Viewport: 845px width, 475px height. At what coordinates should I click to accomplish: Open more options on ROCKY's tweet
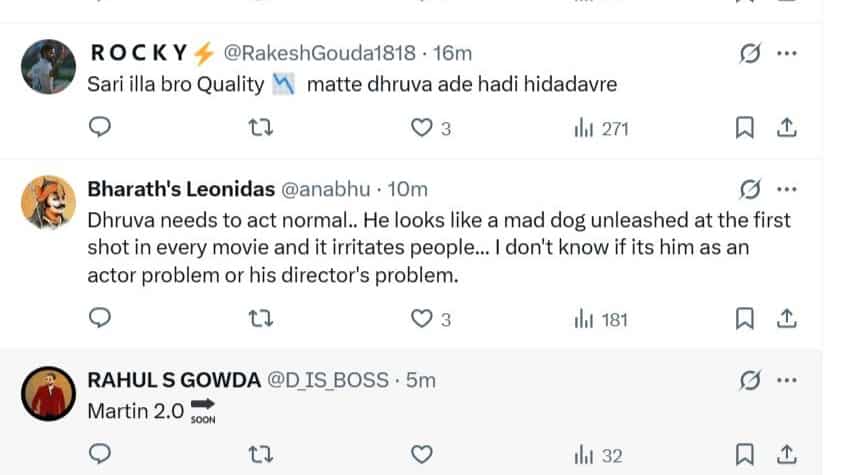tap(787, 53)
